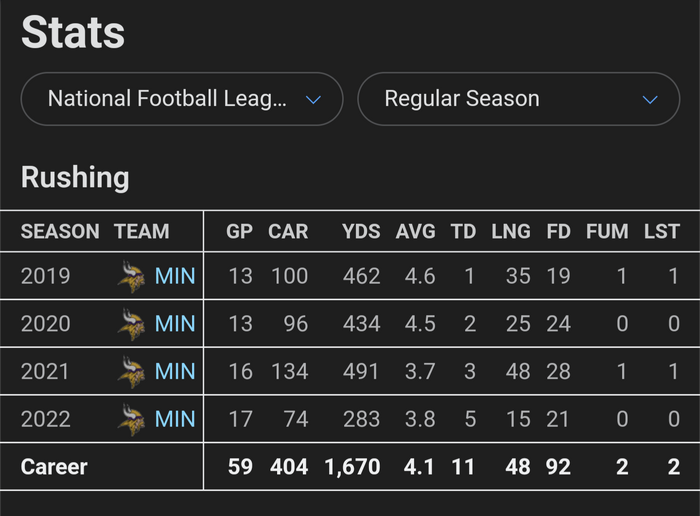Open the MIN team link for 2020

click(x=175, y=323)
